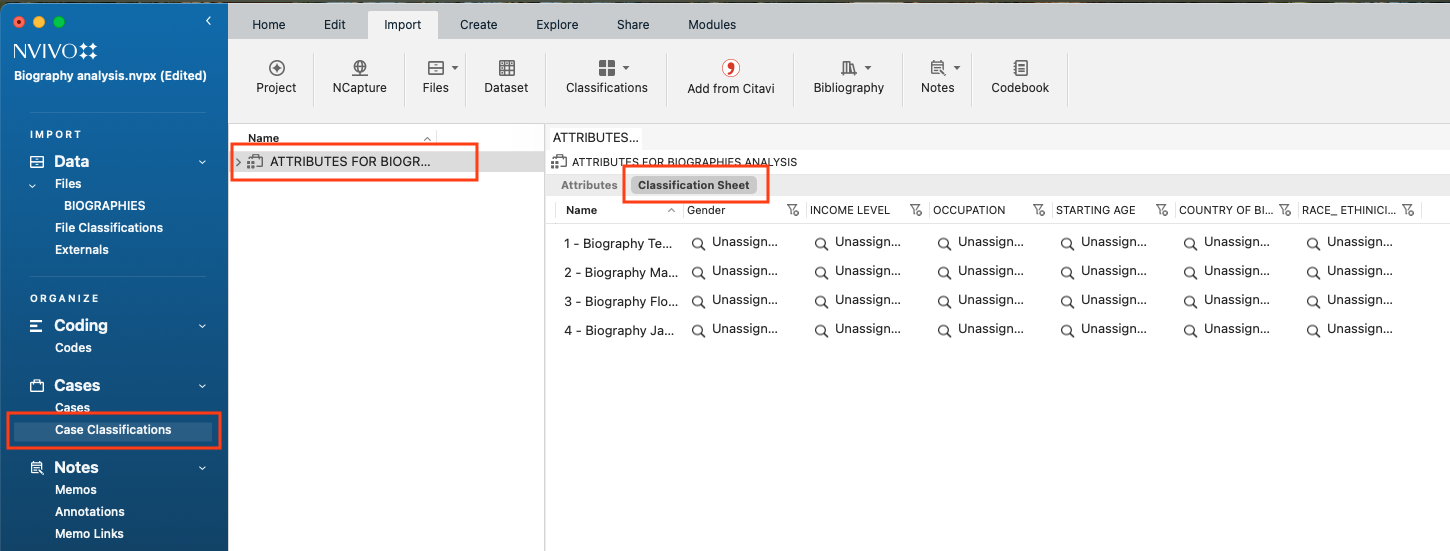Click Add from Citavi icon
This screenshot has height=551, width=1450.
tap(730, 68)
